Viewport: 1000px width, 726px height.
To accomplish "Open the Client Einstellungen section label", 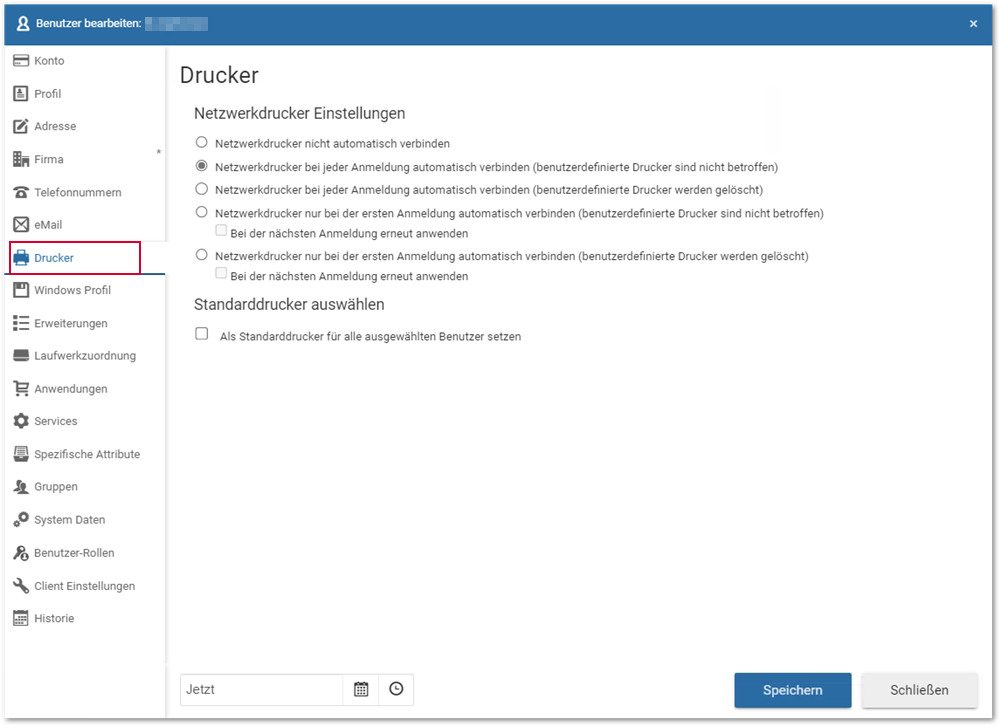I will click(x=85, y=586).
